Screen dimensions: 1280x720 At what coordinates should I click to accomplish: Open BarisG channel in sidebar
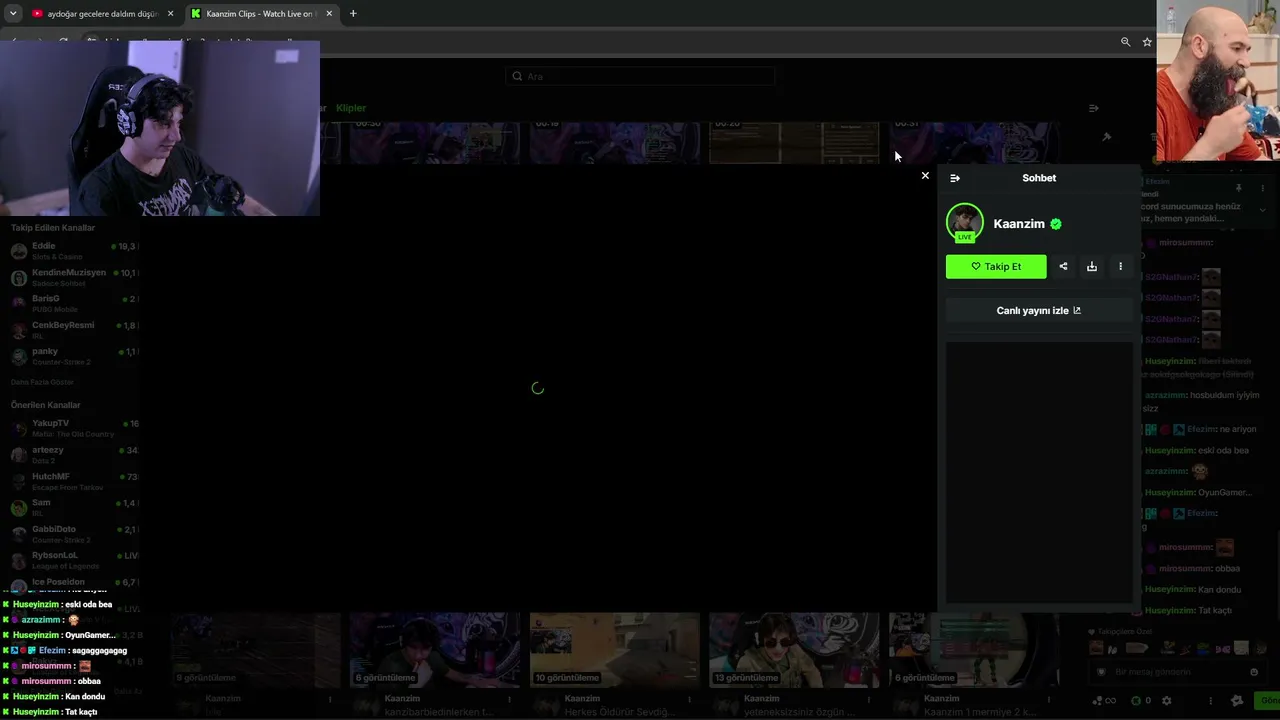(74, 303)
